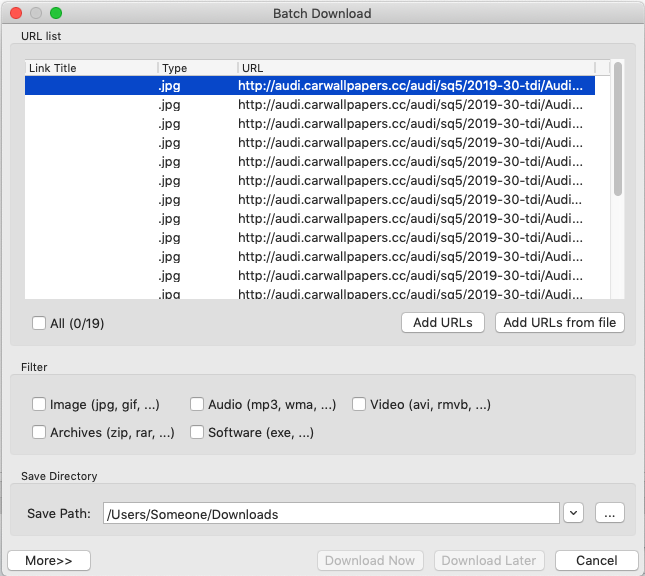Image resolution: width=645 pixels, height=576 pixels.
Task: Sort by the URL column header
Action: click(416, 68)
